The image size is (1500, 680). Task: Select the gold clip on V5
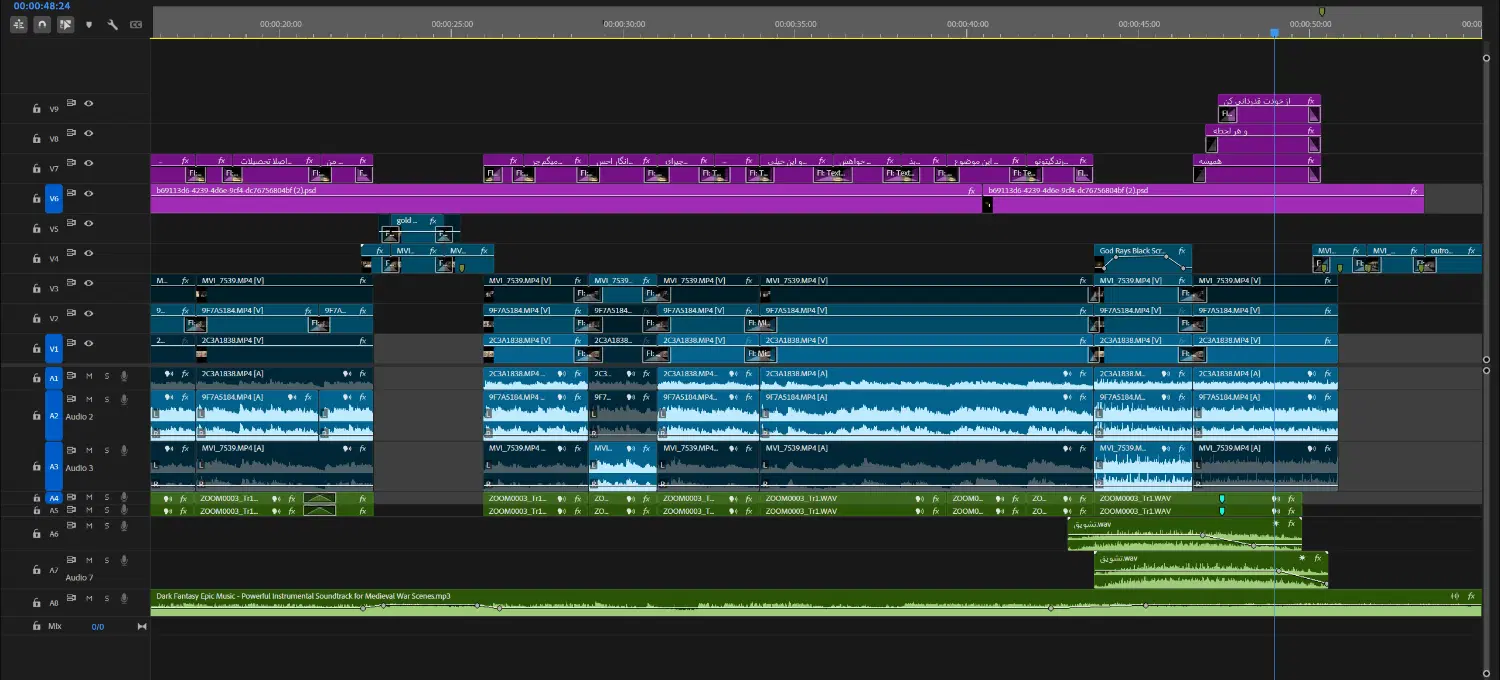point(418,229)
